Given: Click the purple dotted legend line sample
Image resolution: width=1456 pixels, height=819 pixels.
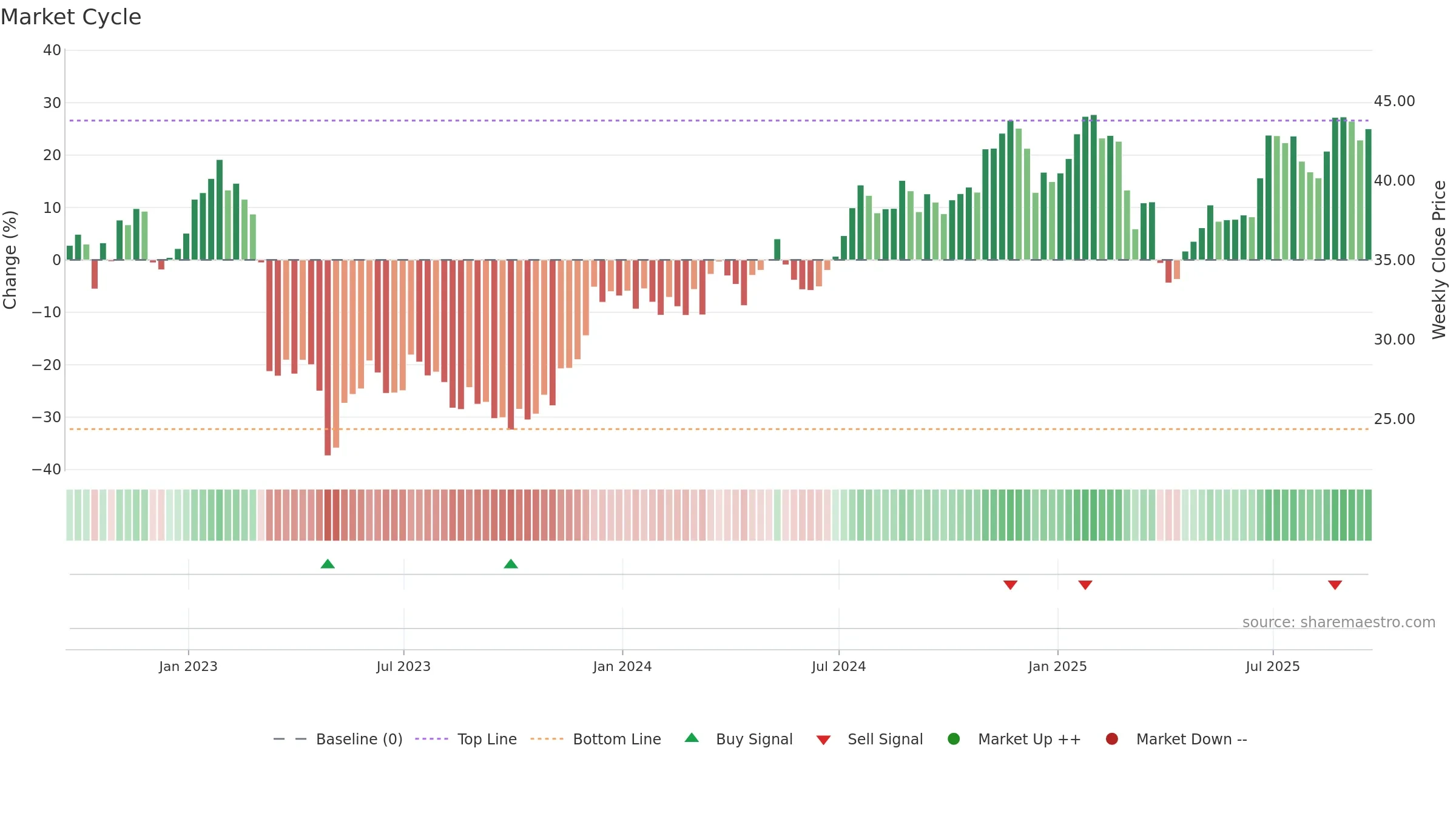Looking at the screenshot, I should pyautogui.click(x=431, y=739).
